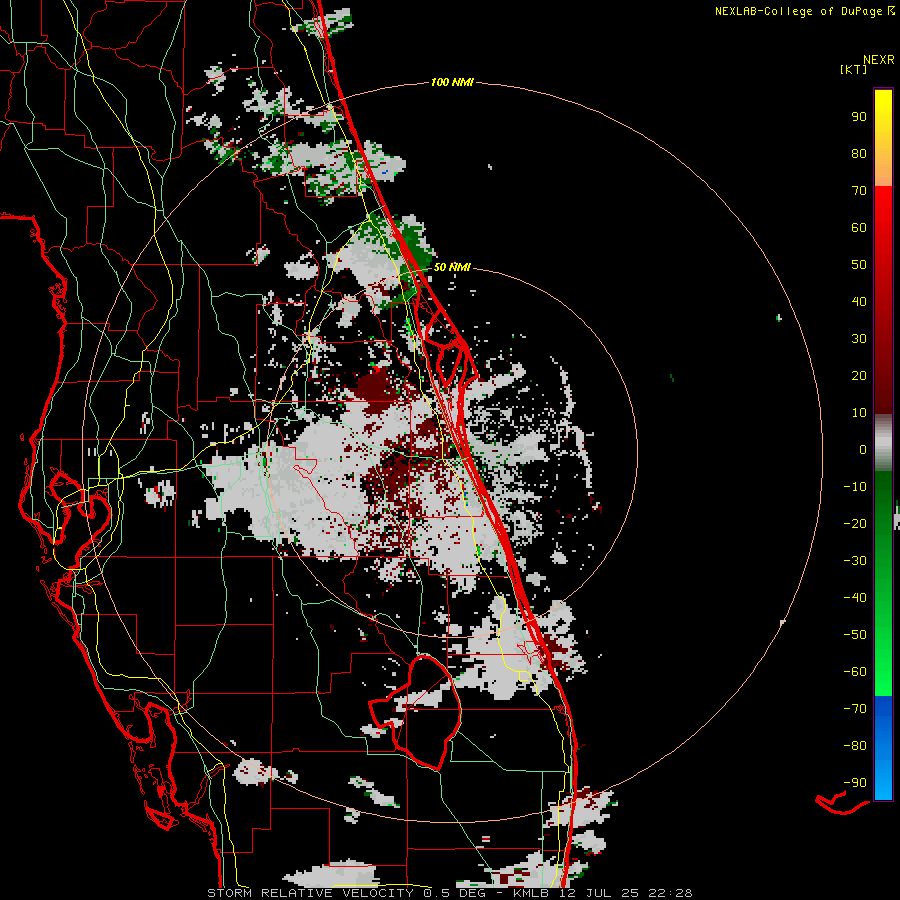The width and height of the screenshot is (900, 900).
Task: Click the 0 knot scale label
Action: 863,449
